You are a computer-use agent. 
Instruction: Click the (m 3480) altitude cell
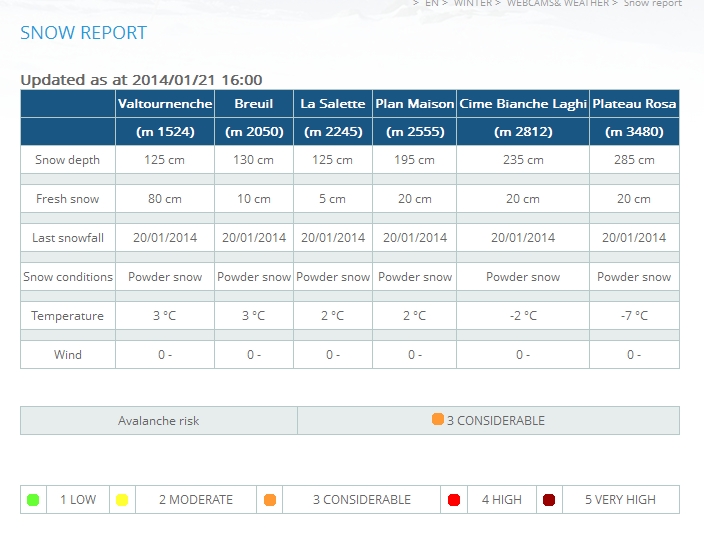[634, 132]
